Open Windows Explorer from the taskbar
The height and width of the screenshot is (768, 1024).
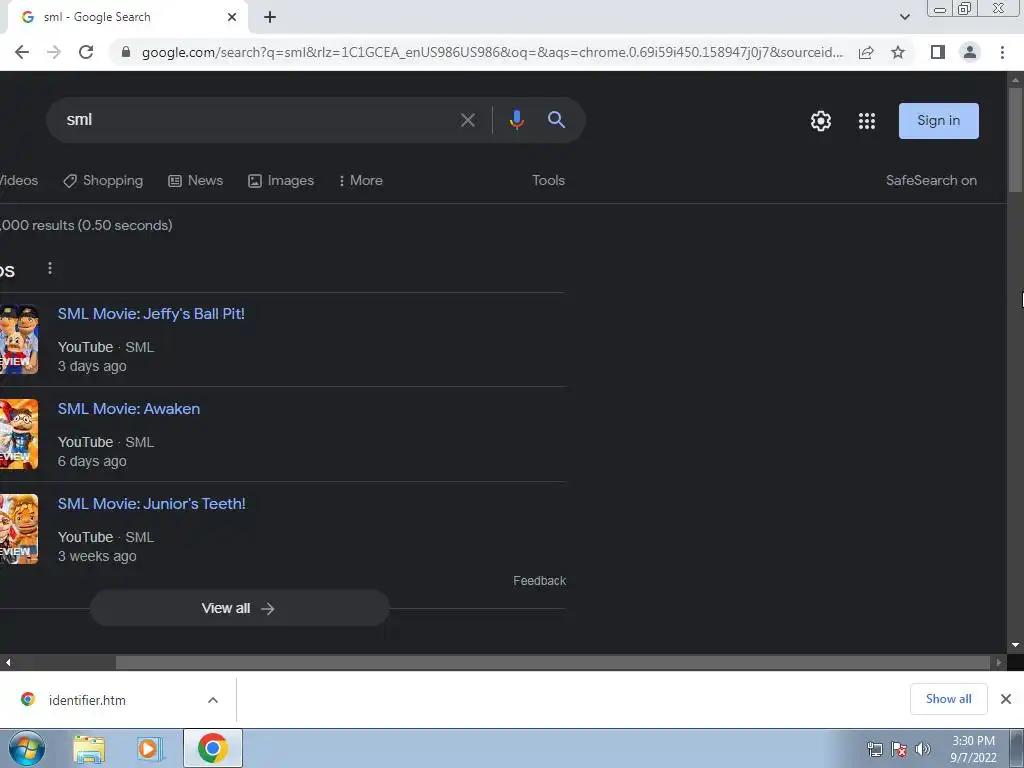[89, 749]
